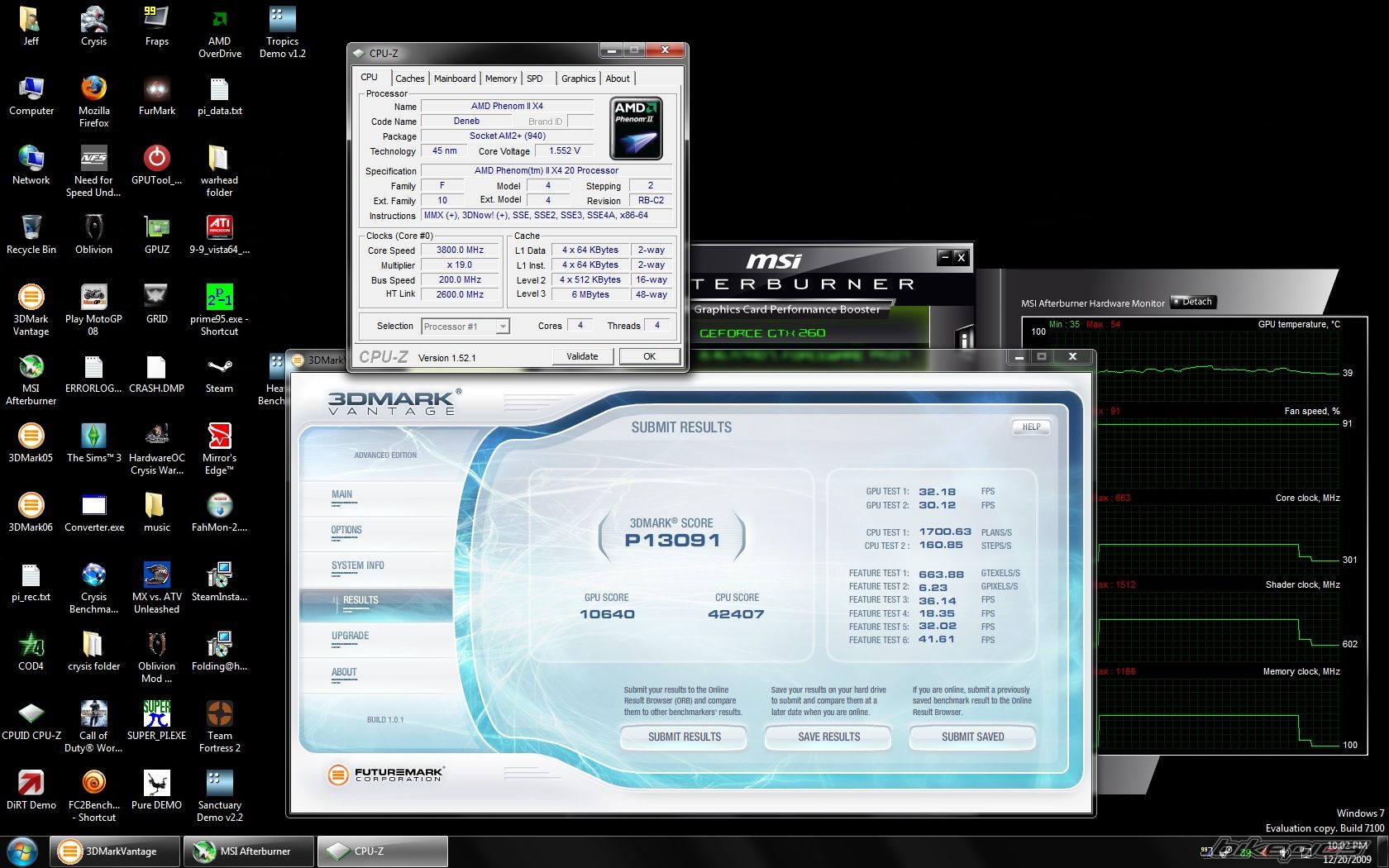Click the MSI Afterburner info icon
This screenshot has width=1389, height=868.
click(x=963, y=337)
